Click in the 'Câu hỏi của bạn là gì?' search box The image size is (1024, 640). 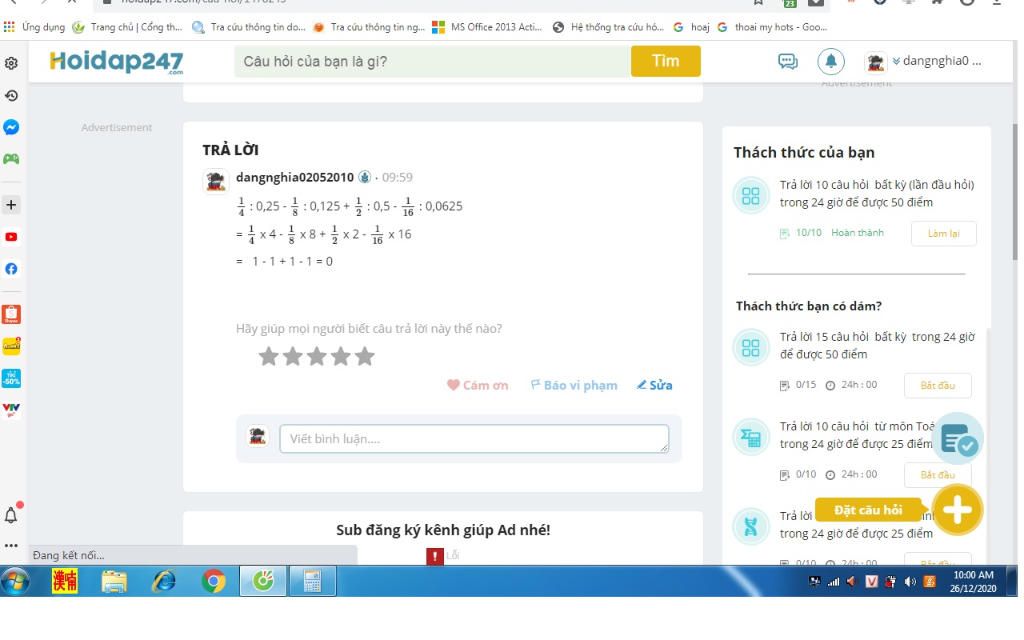point(432,61)
